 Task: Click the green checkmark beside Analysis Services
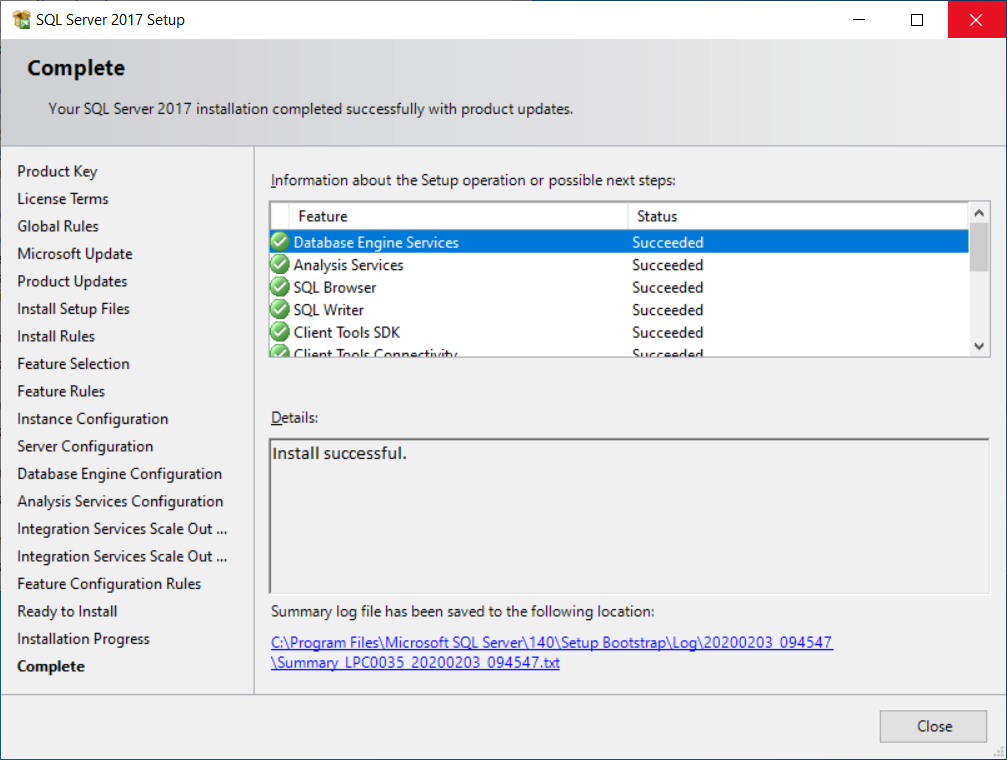pyautogui.click(x=280, y=265)
